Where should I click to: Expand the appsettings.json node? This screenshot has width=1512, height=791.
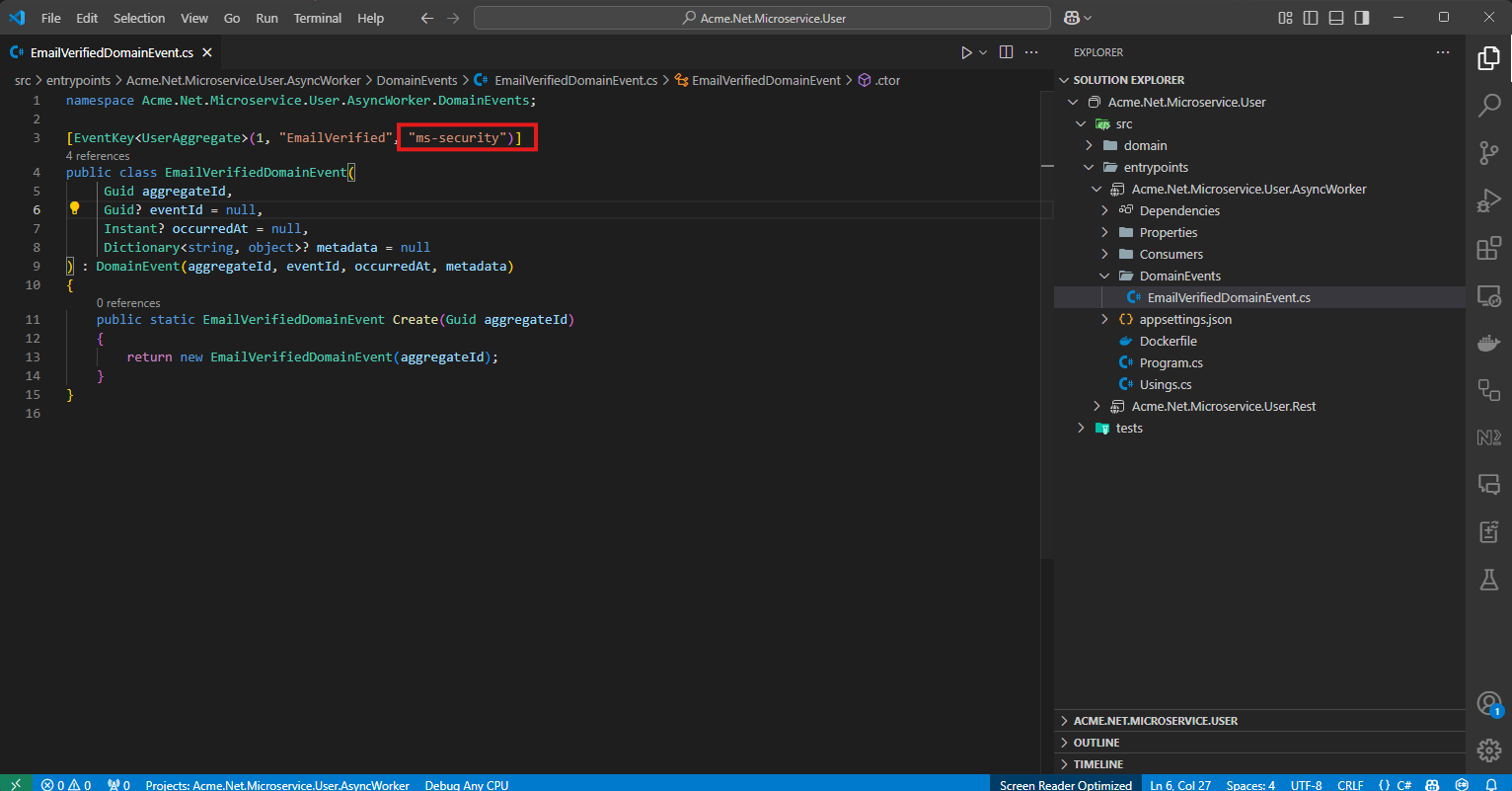(x=1104, y=319)
